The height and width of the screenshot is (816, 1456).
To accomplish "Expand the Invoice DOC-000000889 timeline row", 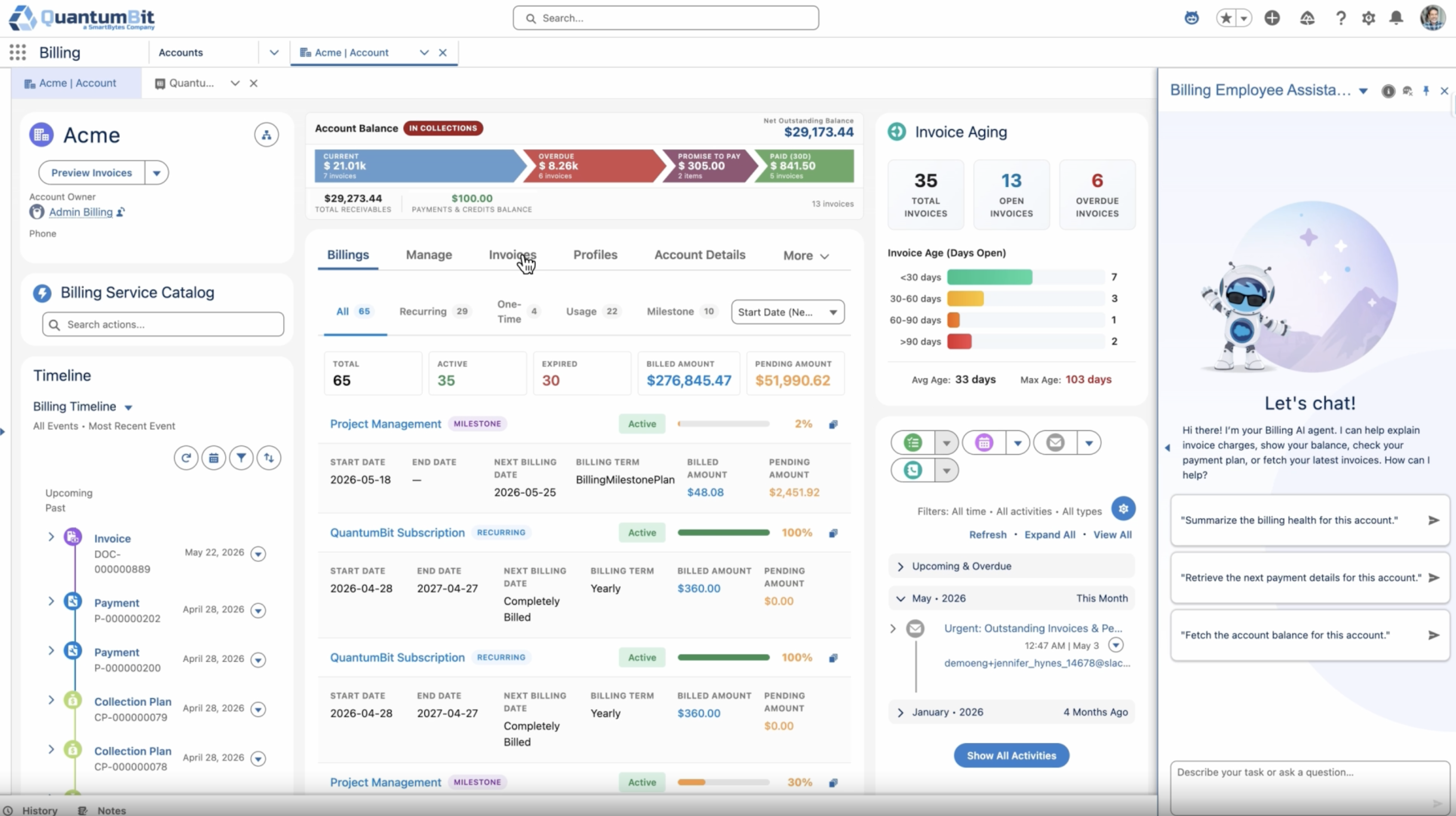I will 51,537.
